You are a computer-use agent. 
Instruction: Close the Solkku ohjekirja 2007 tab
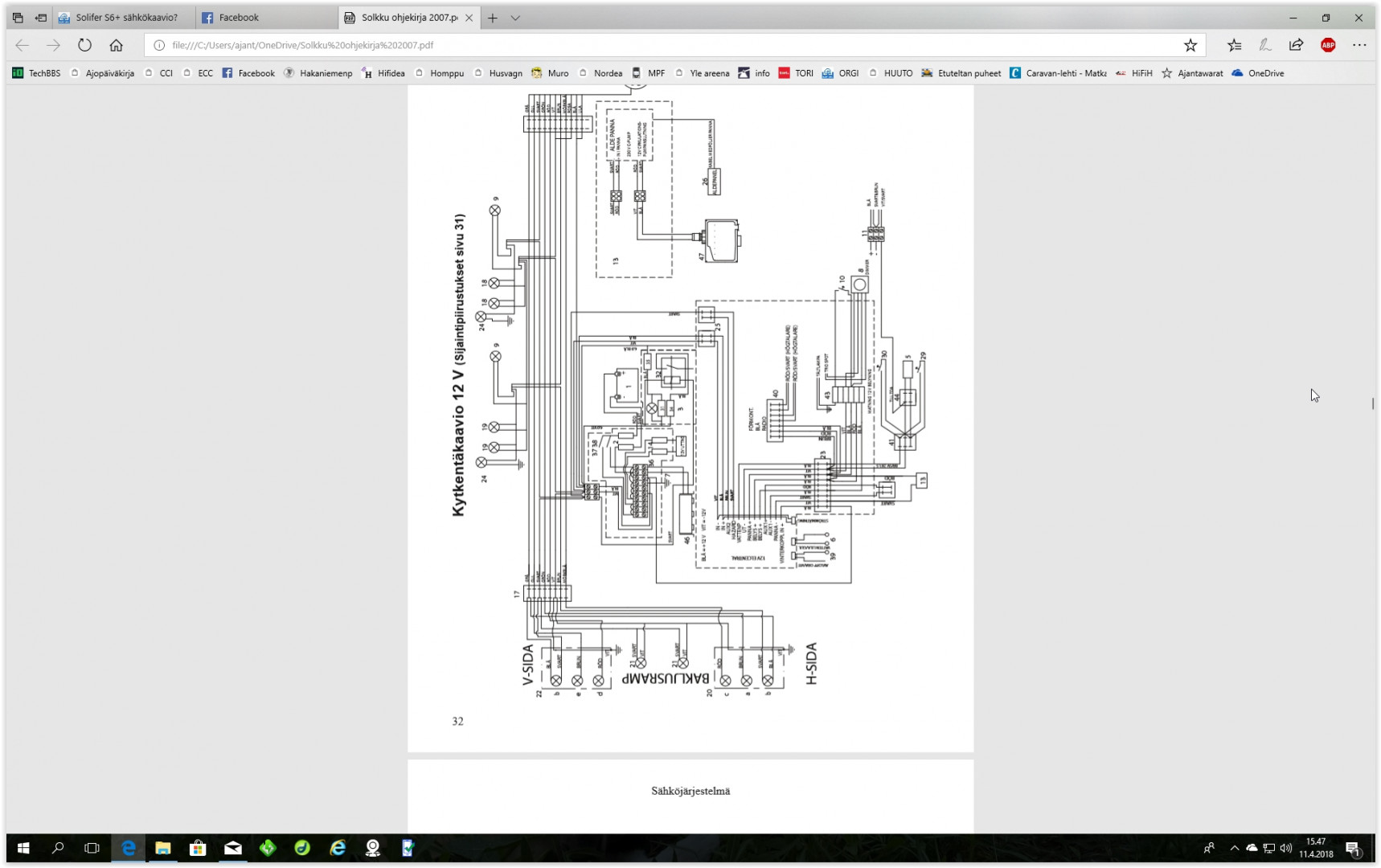tap(469, 18)
